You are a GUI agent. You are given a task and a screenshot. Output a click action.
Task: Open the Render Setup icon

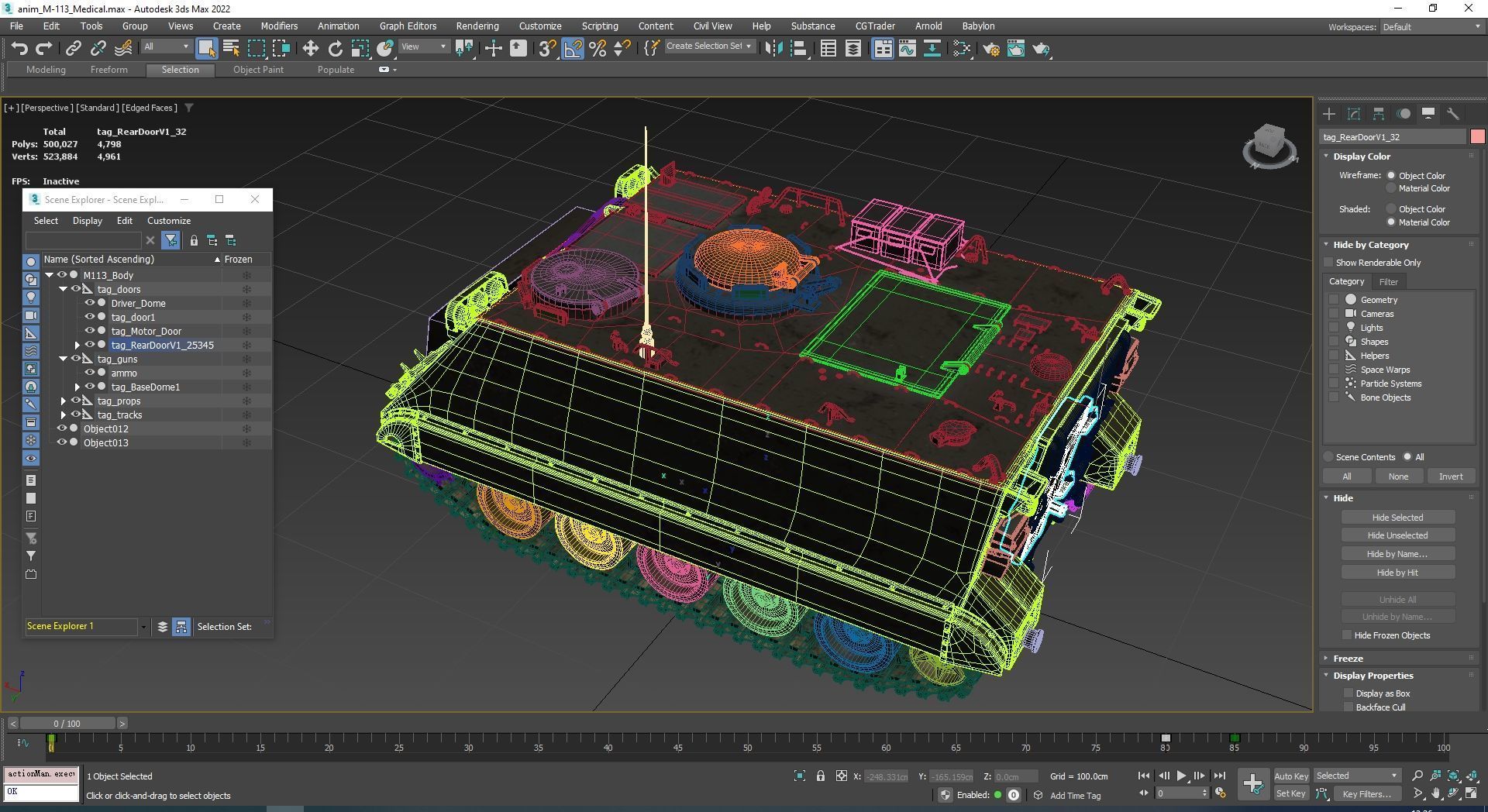tap(991, 49)
